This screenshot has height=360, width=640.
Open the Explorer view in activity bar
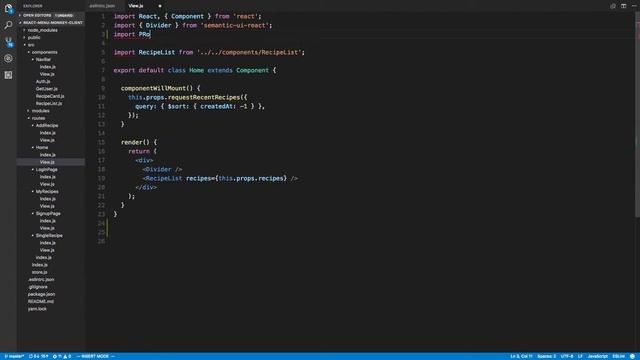click(x=8, y=9)
